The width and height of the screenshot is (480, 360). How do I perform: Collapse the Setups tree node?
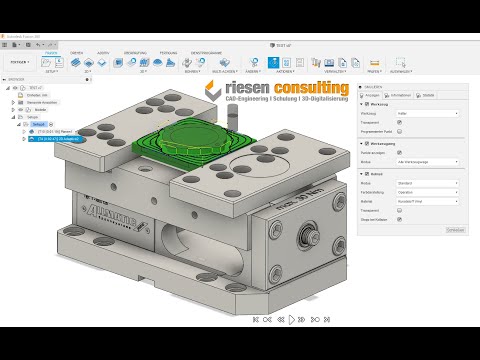pyautogui.click(x=13, y=117)
